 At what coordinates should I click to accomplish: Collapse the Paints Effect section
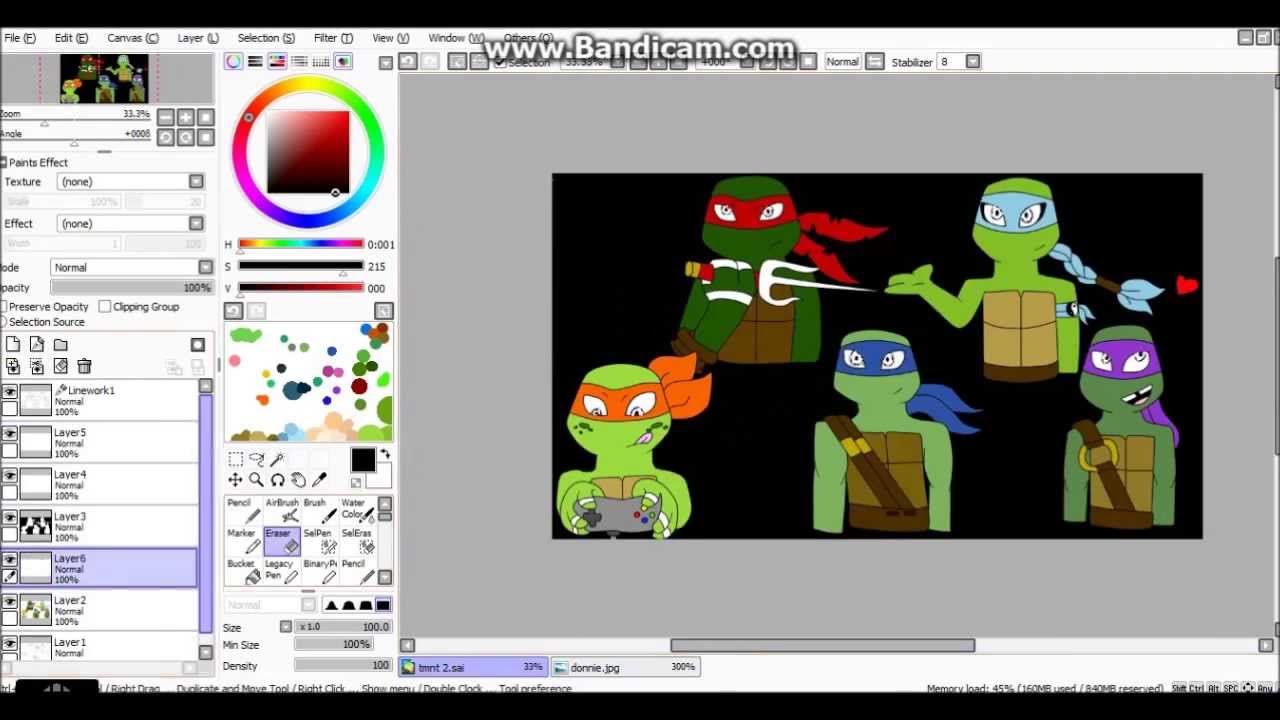point(4,162)
